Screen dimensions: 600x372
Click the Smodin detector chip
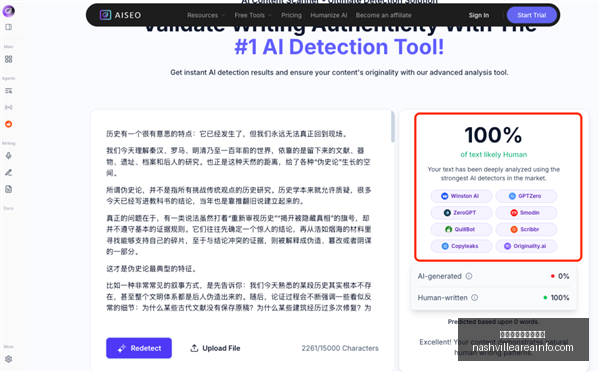click(x=526, y=213)
